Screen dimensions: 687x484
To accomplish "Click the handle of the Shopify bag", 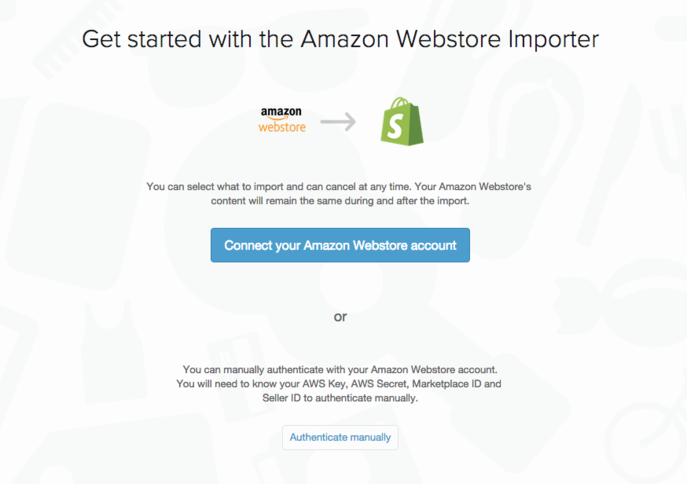I will [400, 104].
